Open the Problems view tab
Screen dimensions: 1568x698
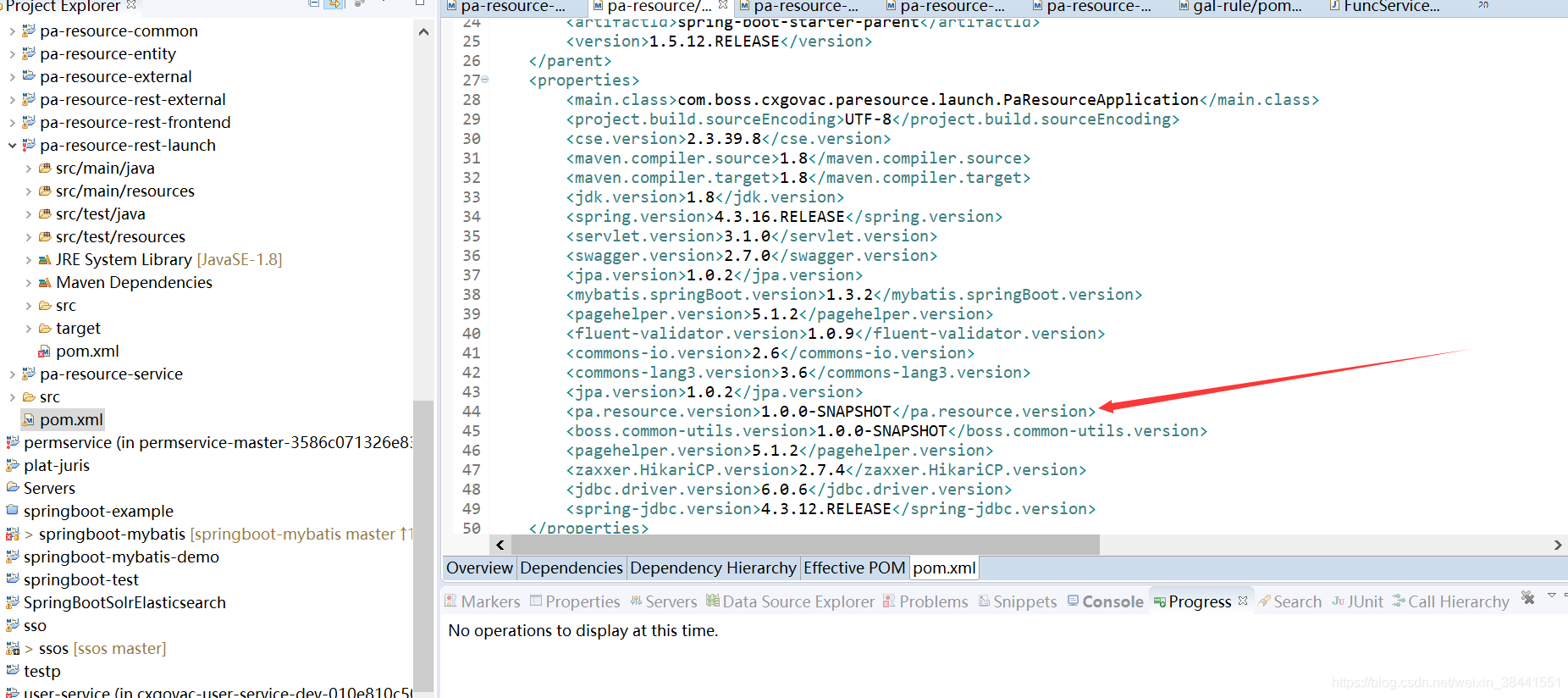(925, 601)
